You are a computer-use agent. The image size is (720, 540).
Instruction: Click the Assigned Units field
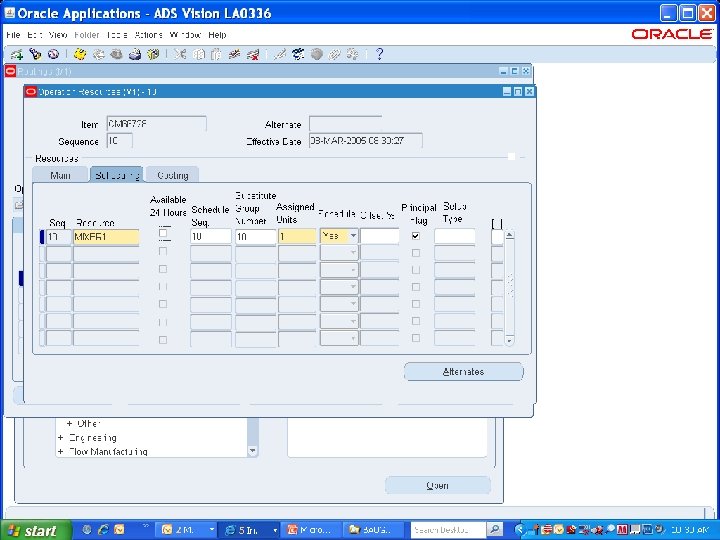(297, 236)
